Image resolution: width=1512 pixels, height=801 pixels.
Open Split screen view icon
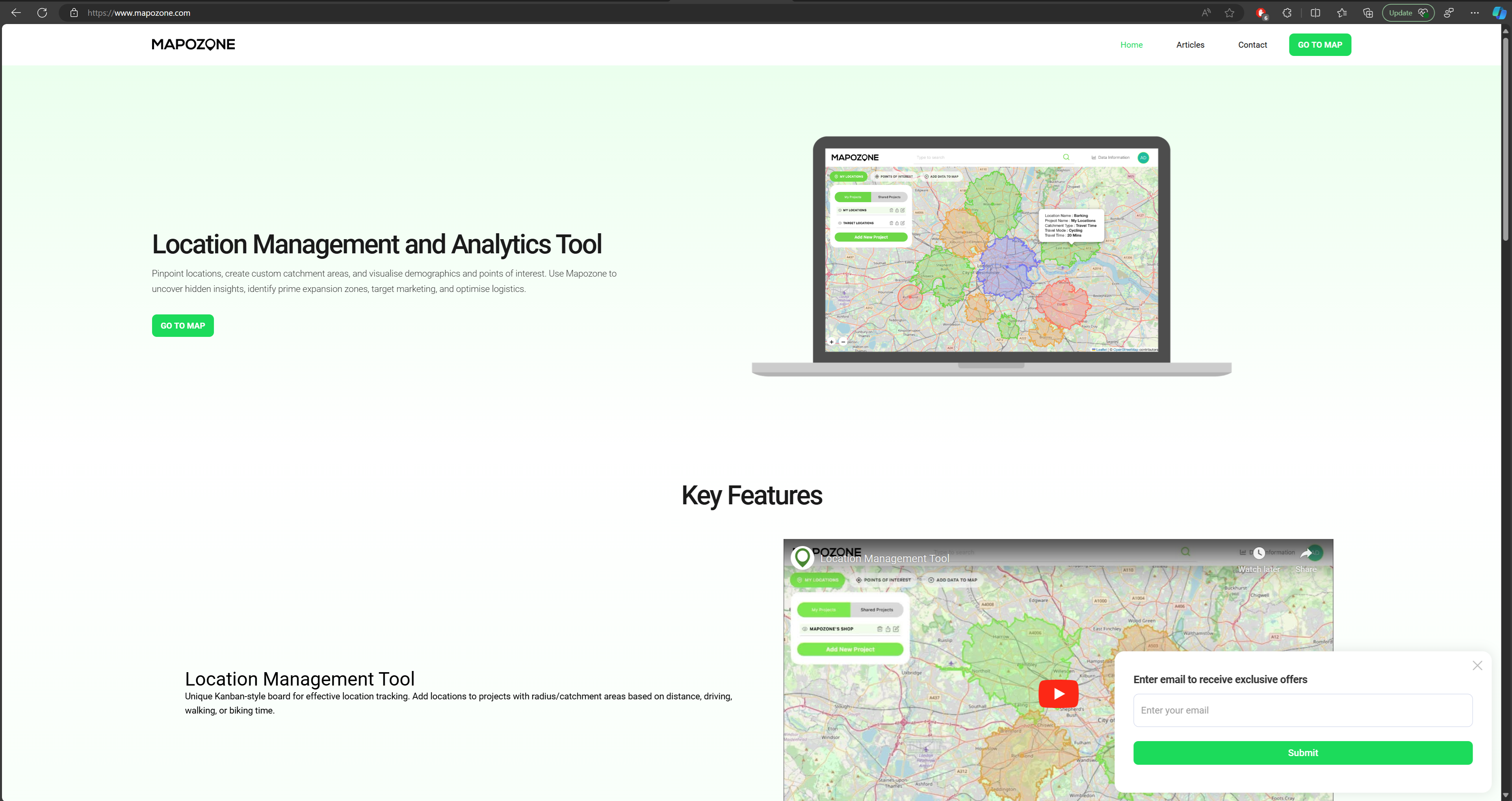(x=1315, y=13)
